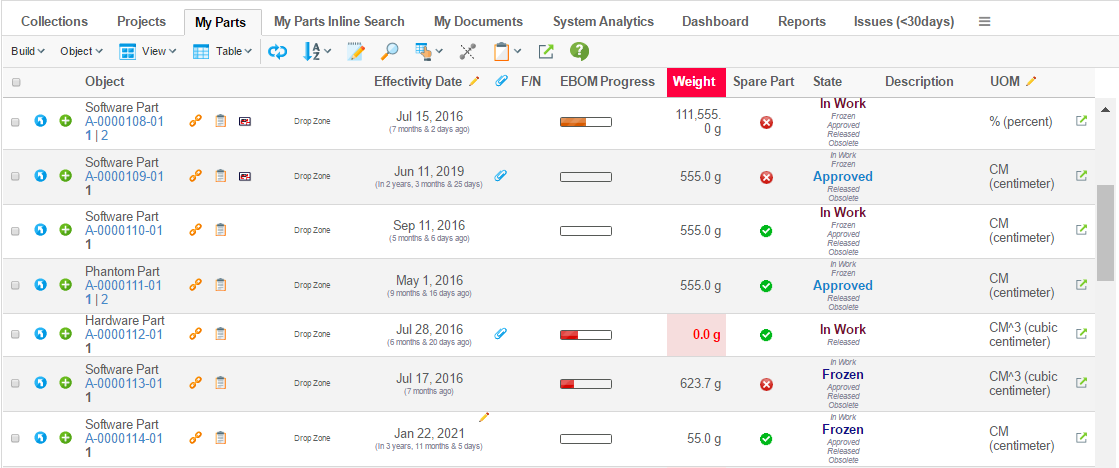Switch to the System Analytics tab
1119x468 pixels.
[x=603, y=21]
